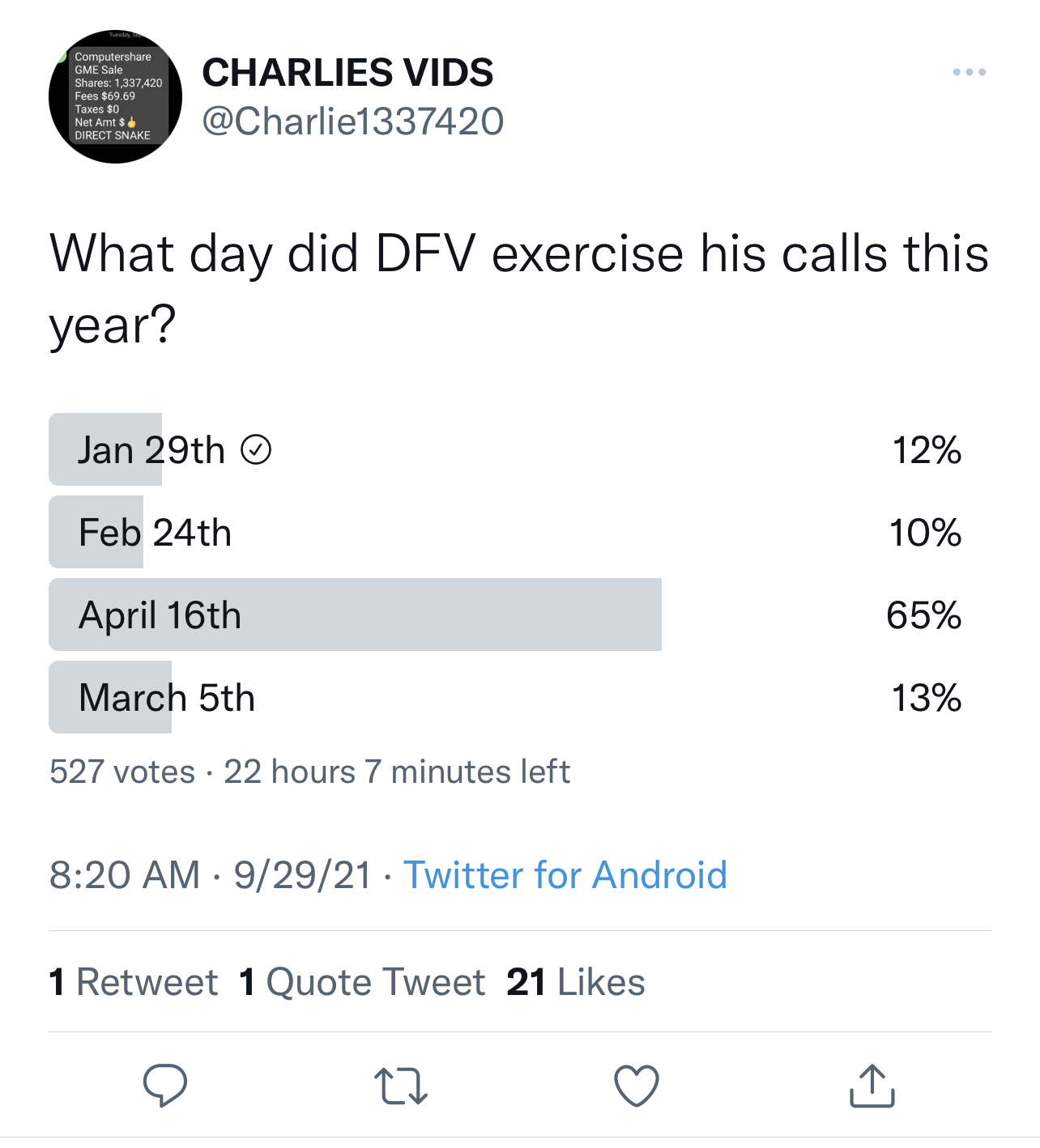This screenshot has height=1148, width=1040.
Task: Click the 527 votes count text
Action: point(122,772)
